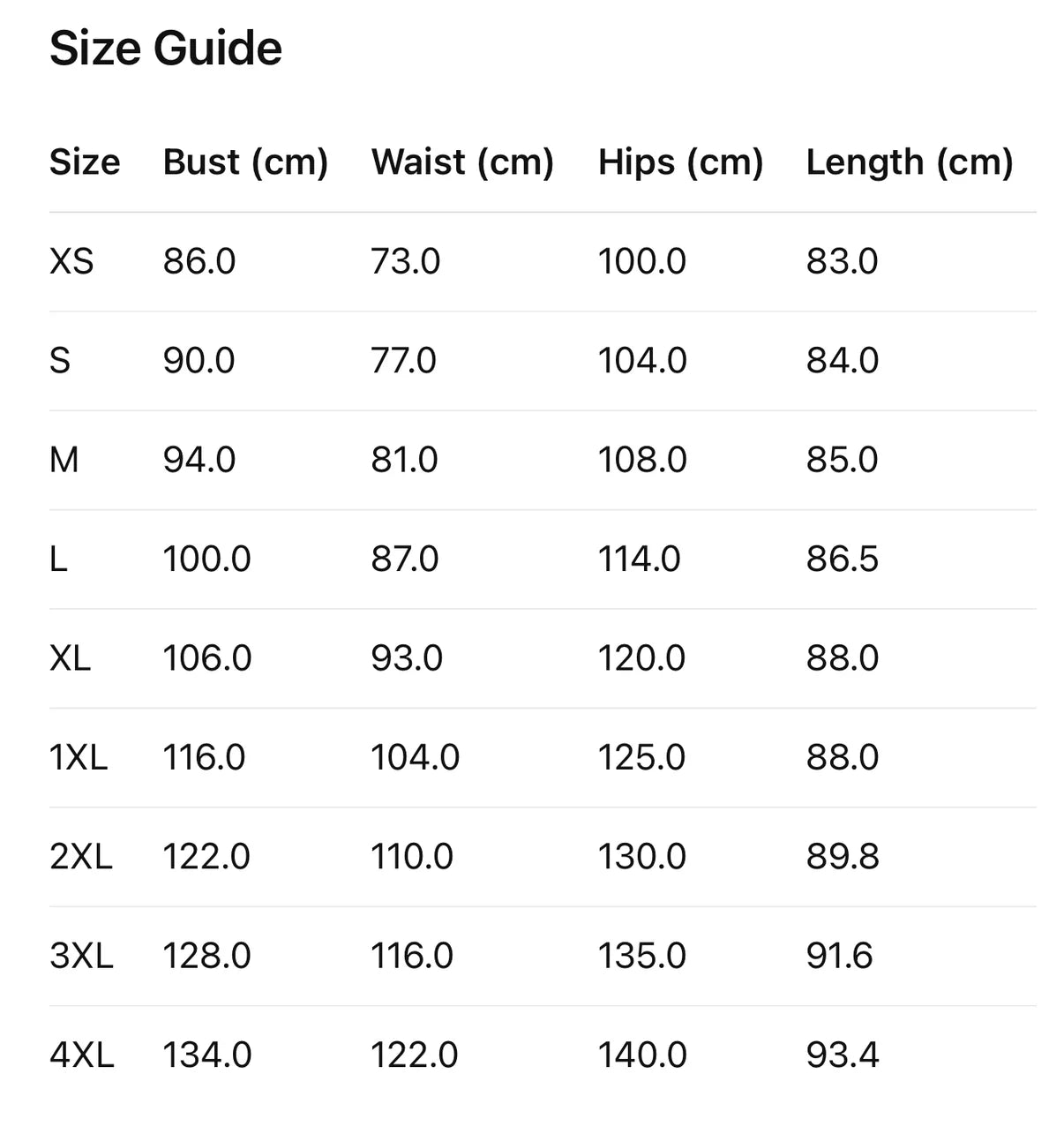Viewport: 1064px width, 1134px height.
Task: Select the Size column header
Action: (x=85, y=162)
